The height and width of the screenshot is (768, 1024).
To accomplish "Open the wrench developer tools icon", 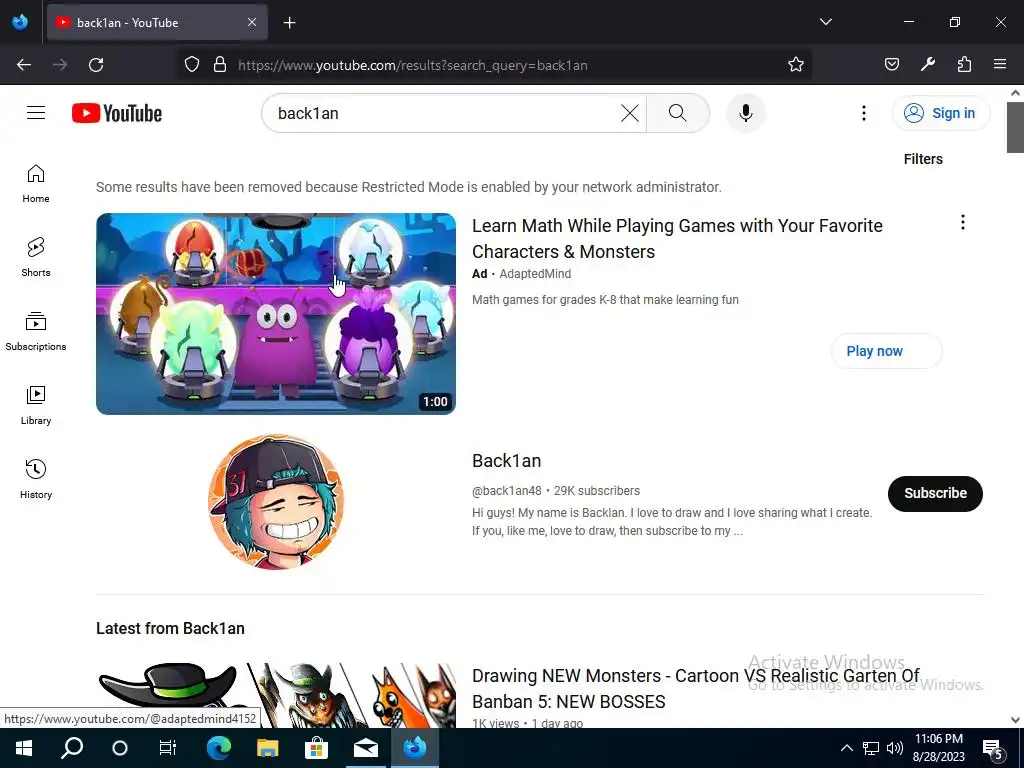I will [927, 65].
